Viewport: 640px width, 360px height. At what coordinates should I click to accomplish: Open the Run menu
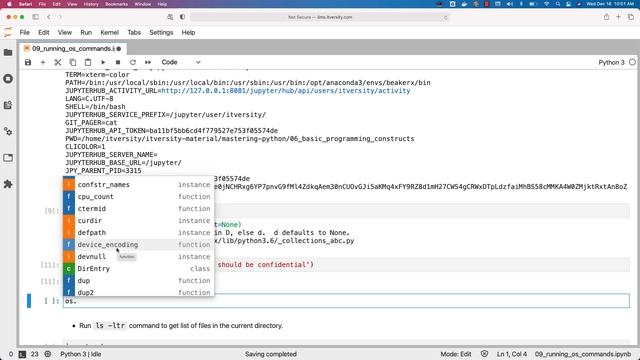tap(86, 33)
